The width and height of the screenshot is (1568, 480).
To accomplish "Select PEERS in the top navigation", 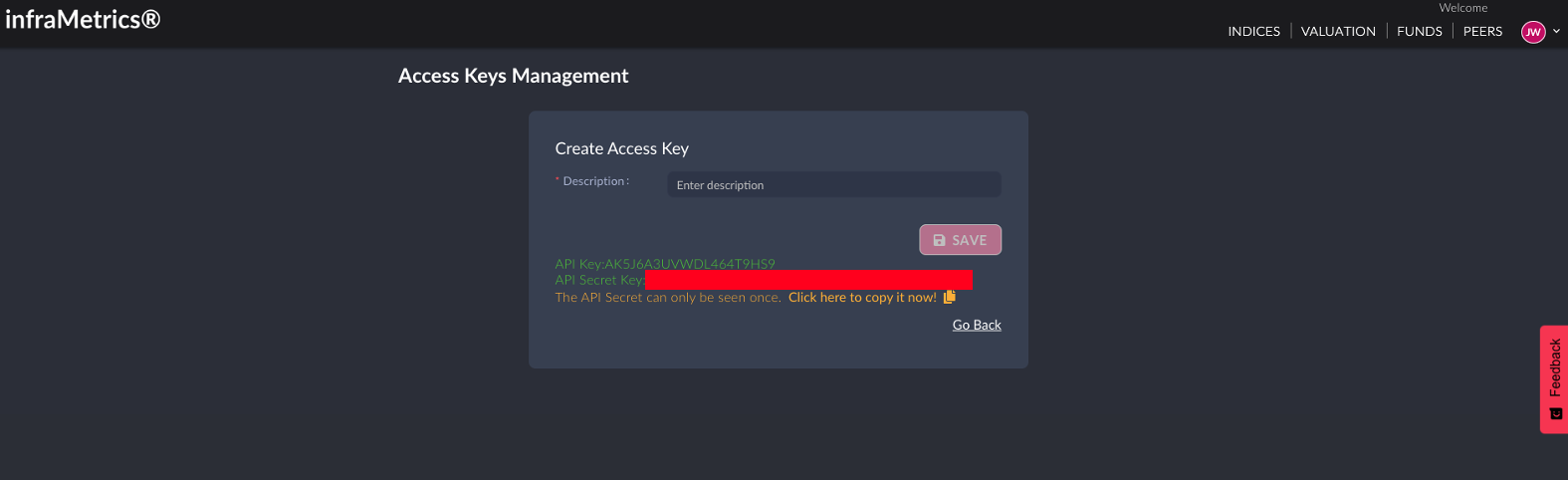I will click(1482, 31).
